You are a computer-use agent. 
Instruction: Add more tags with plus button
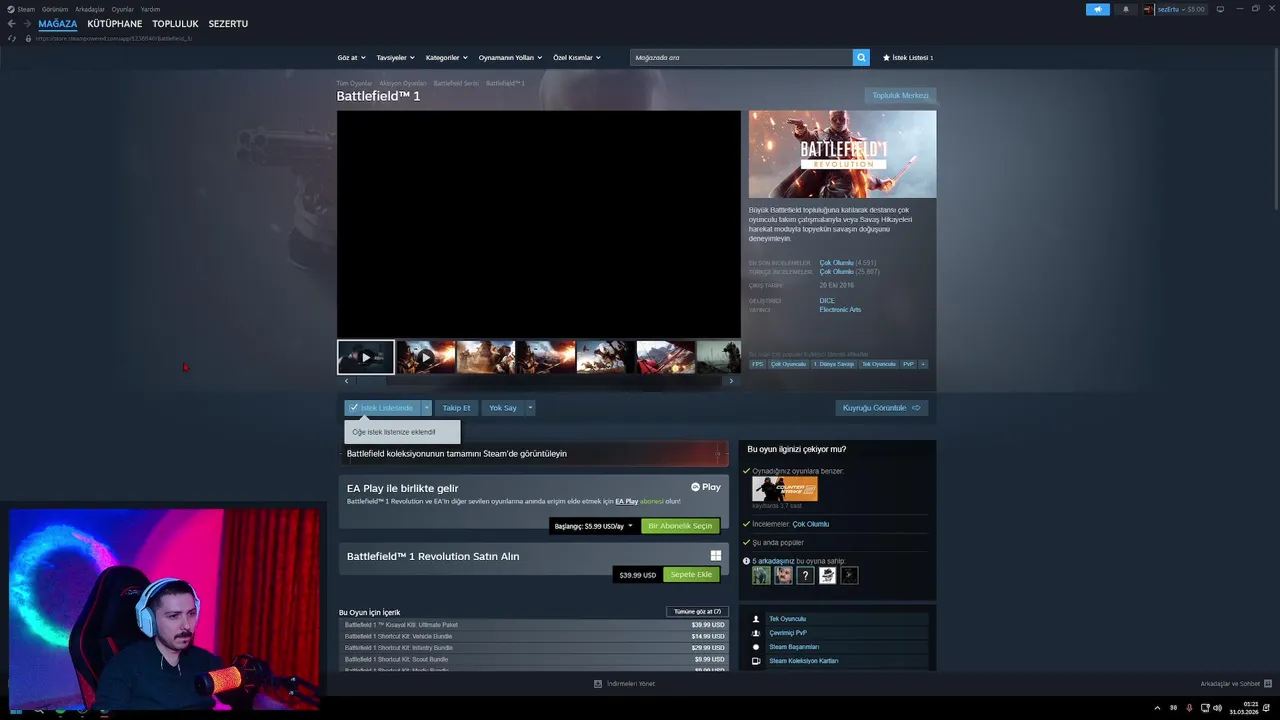pyautogui.click(x=923, y=364)
